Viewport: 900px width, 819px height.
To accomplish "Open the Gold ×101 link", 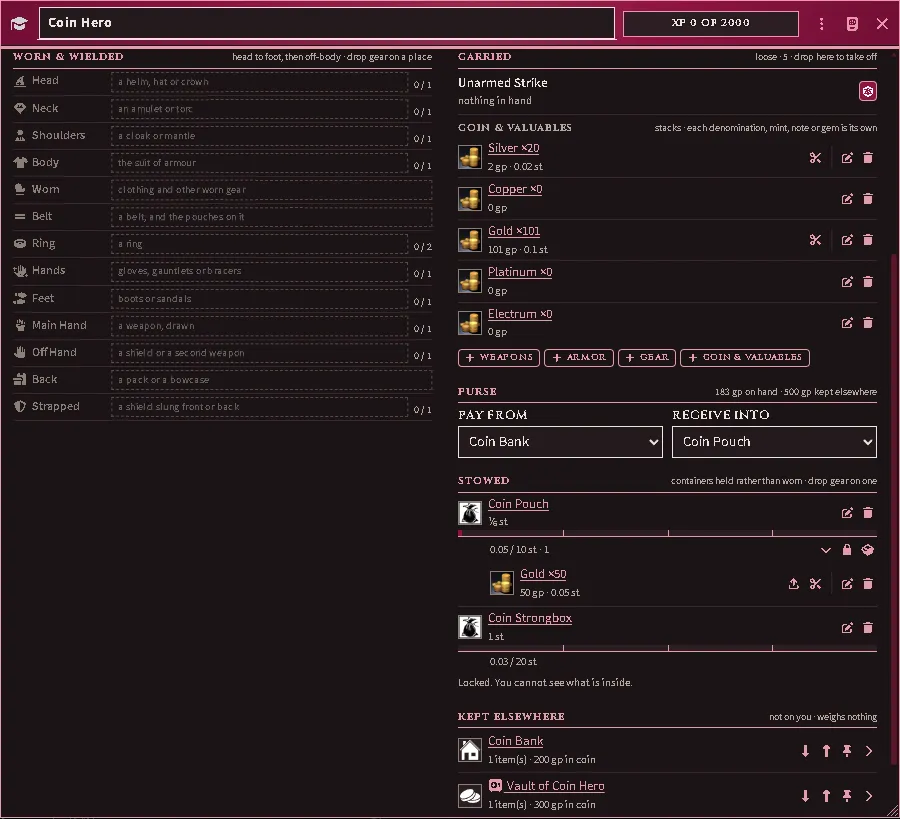I will [514, 231].
